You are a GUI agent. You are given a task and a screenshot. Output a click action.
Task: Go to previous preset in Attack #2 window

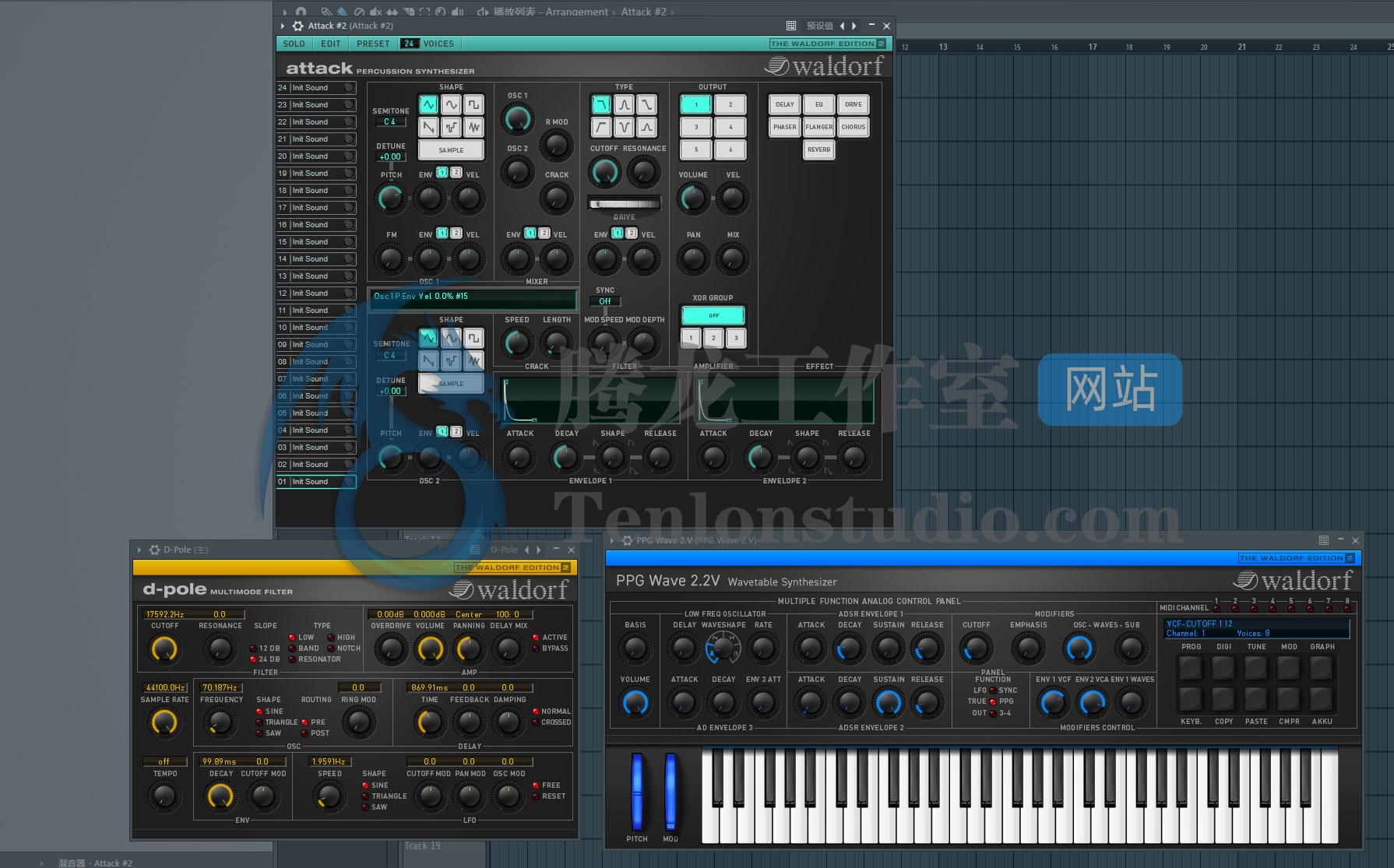(x=842, y=26)
